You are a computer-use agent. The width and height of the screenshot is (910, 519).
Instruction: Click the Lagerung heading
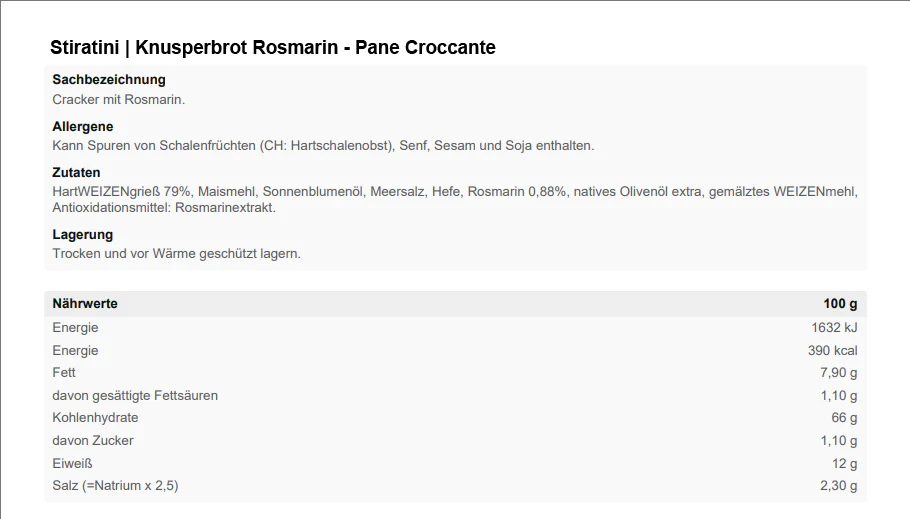tap(83, 235)
